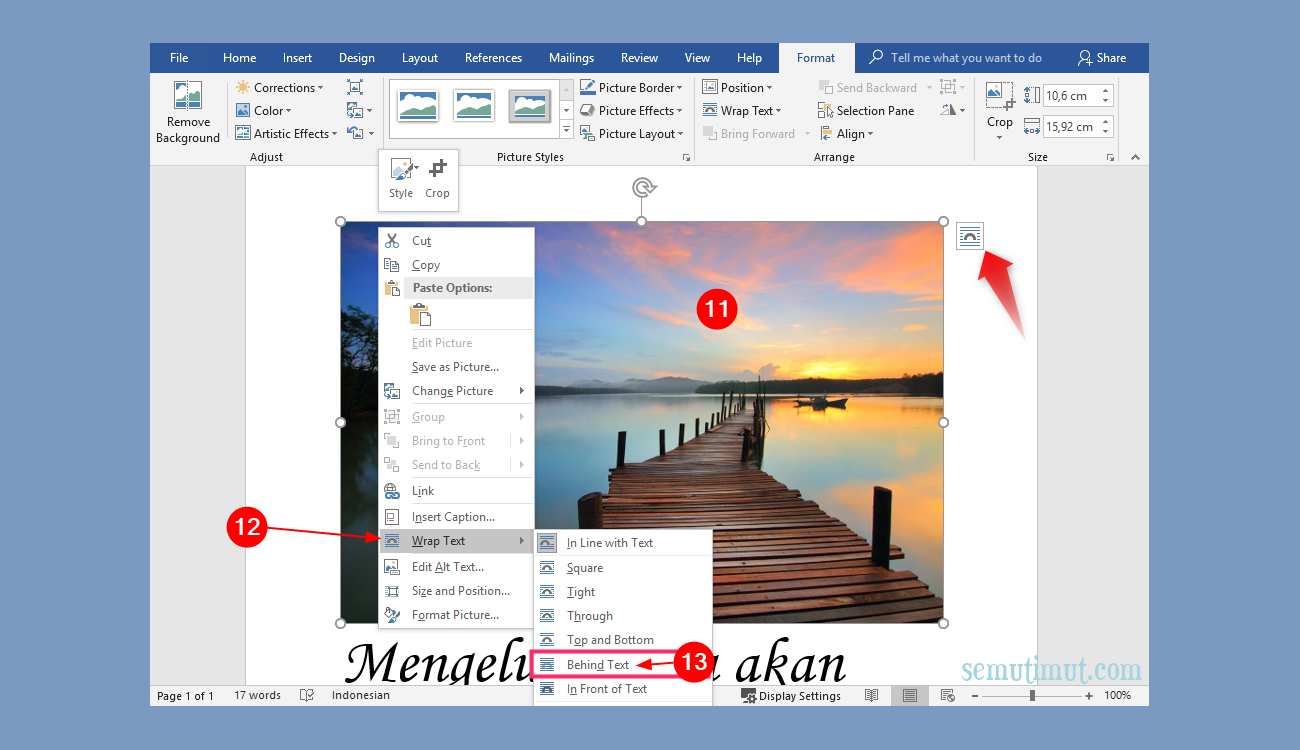Screen dimensions: 1300x750
Task: Adjust the zoom slider in the status bar
Action: (x=1032, y=695)
